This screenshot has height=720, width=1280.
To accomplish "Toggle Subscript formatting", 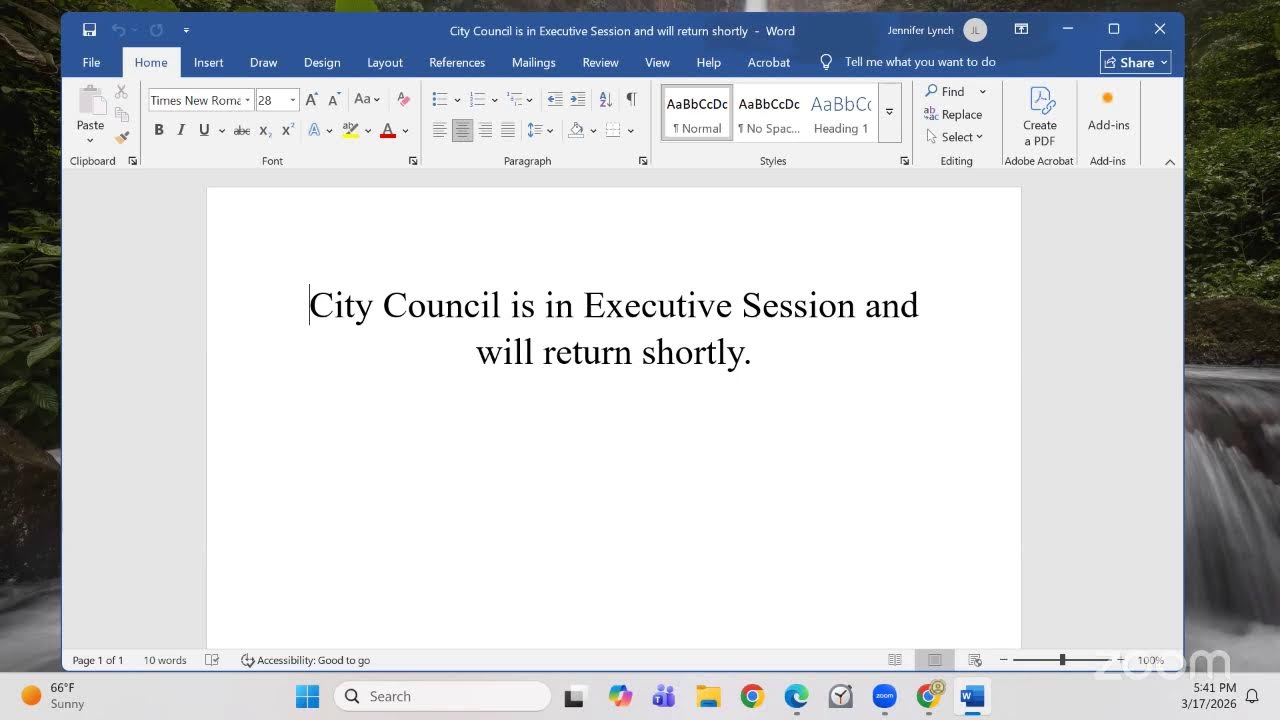I will point(265,130).
